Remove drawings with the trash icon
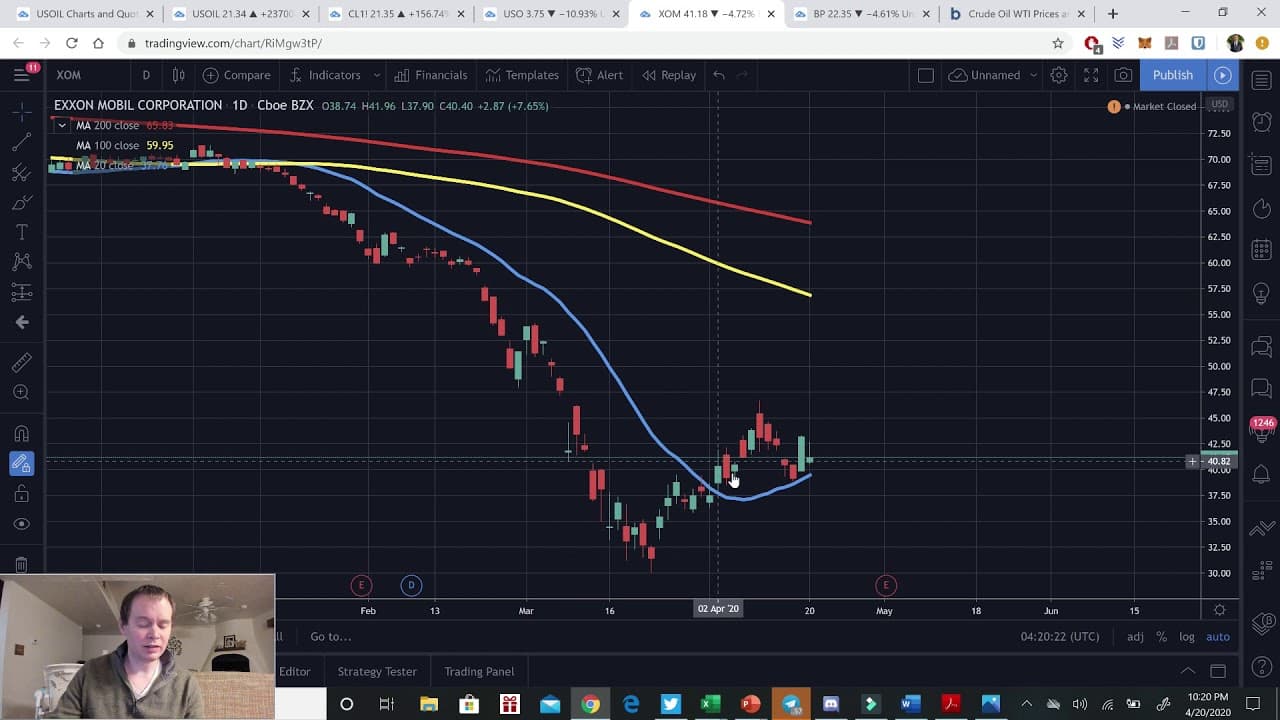The width and height of the screenshot is (1280, 720). [x=21, y=565]
